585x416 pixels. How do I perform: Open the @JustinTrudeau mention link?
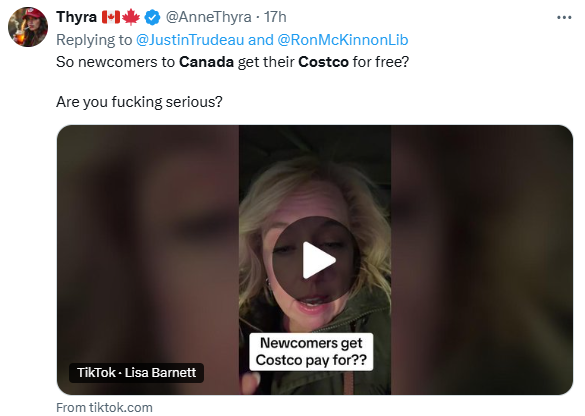point(190,40)
